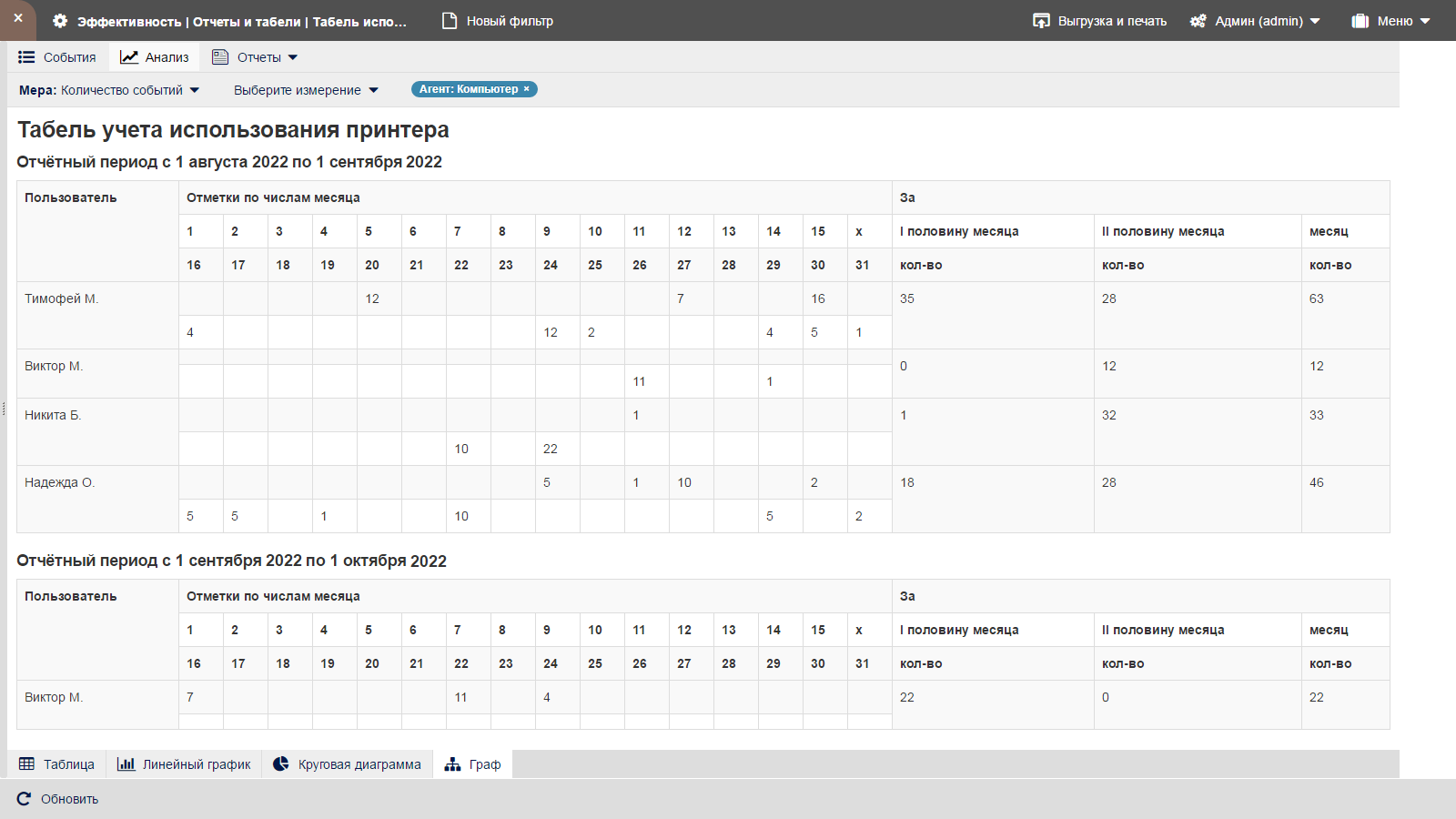The width and height of the screenshot is (1456, 819).
Task: Click the Обновить refresh icon
Action: pos(25,799)
